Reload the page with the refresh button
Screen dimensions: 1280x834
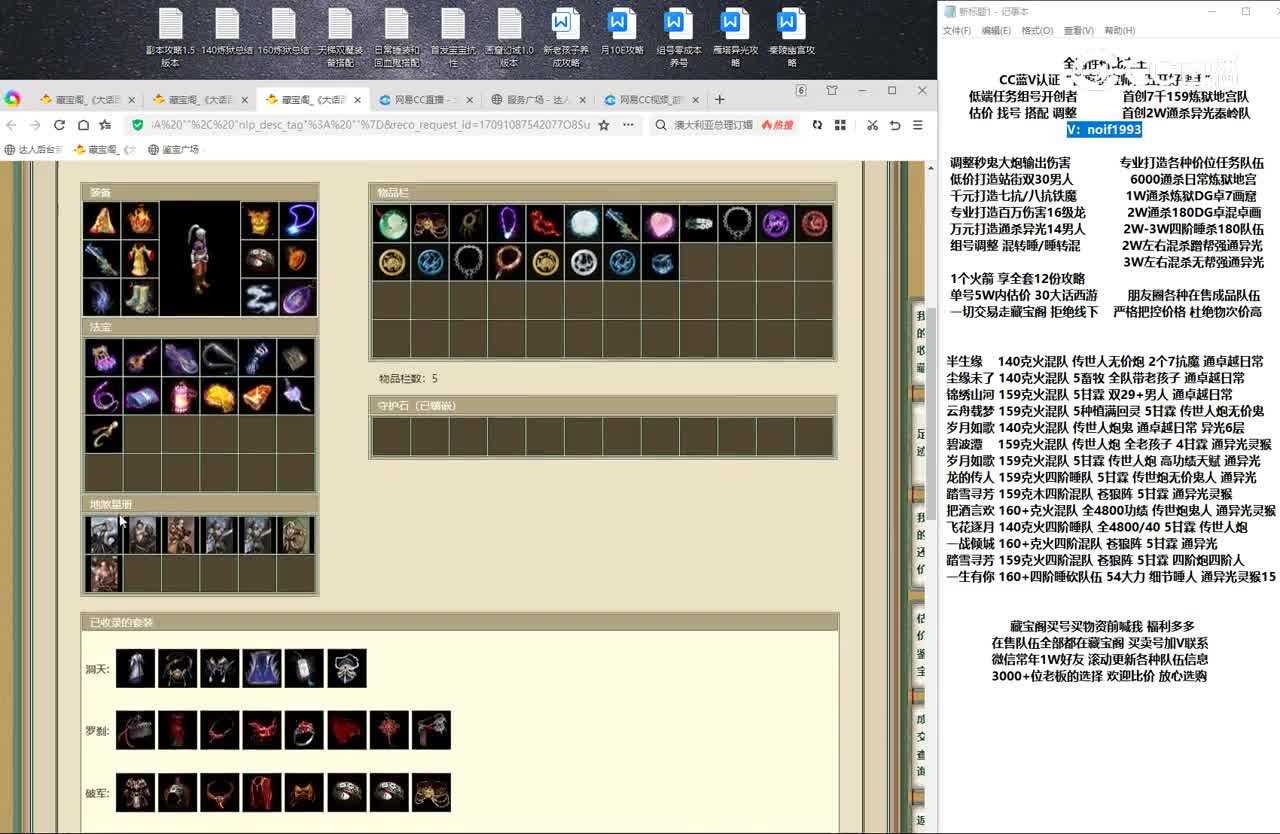(x=59, y=125)
